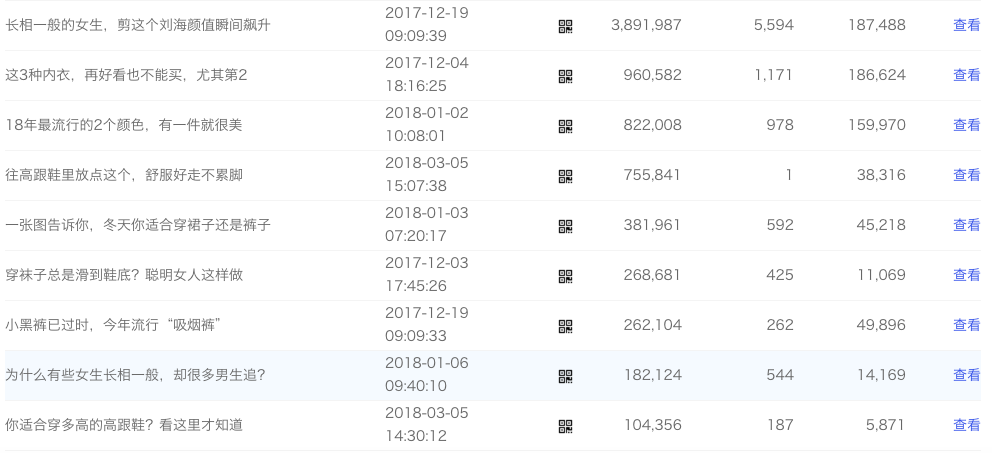
Task: Click 查看 link for 18年最流行的2个颜色
Action: [x=966, y=125]
